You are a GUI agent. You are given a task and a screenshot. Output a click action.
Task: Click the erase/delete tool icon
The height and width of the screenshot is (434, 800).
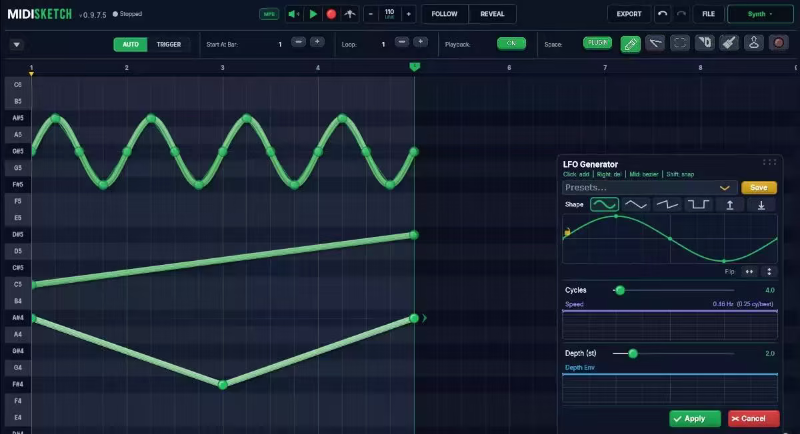[705, 43]
